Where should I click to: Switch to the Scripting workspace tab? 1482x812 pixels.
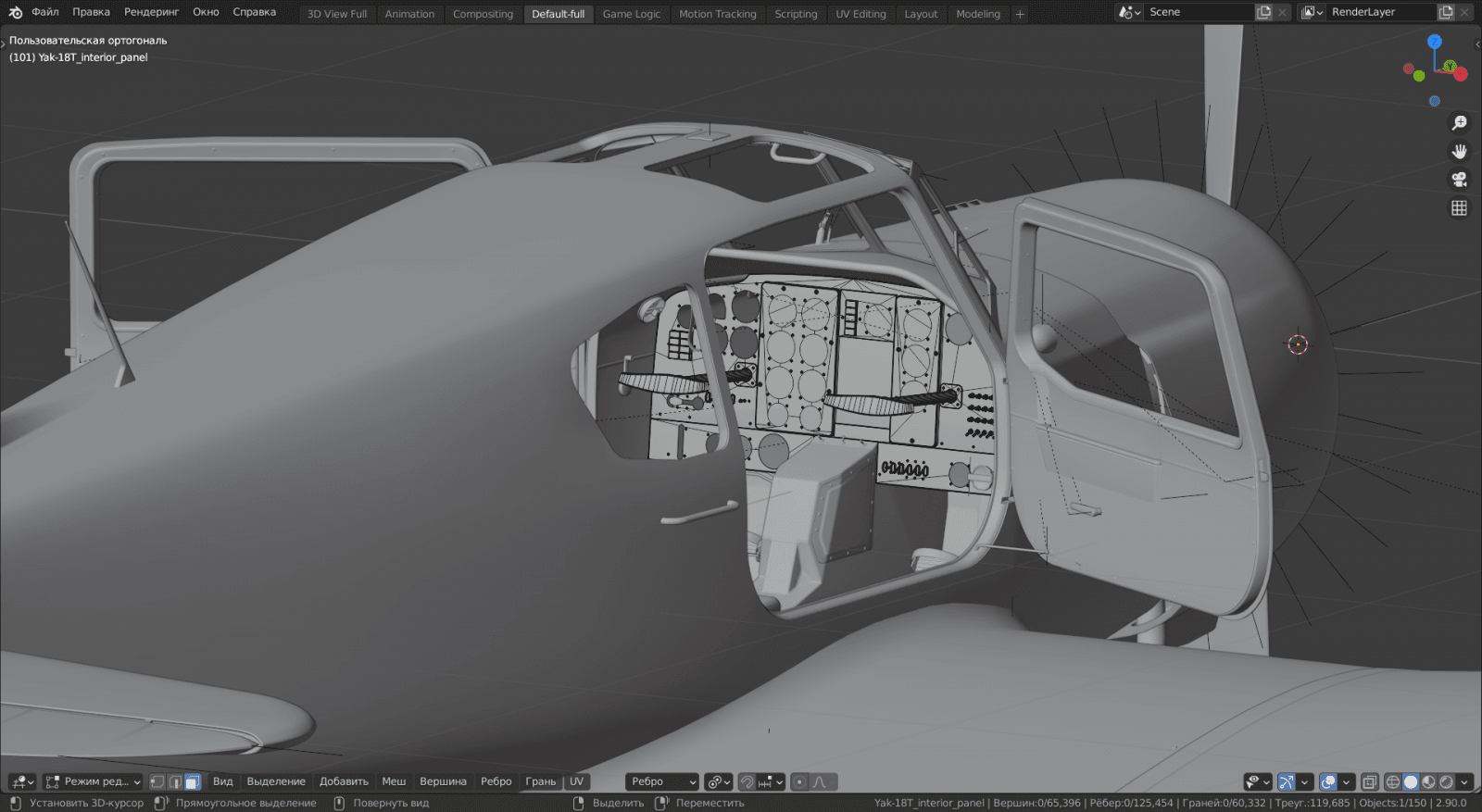[796, 14]
